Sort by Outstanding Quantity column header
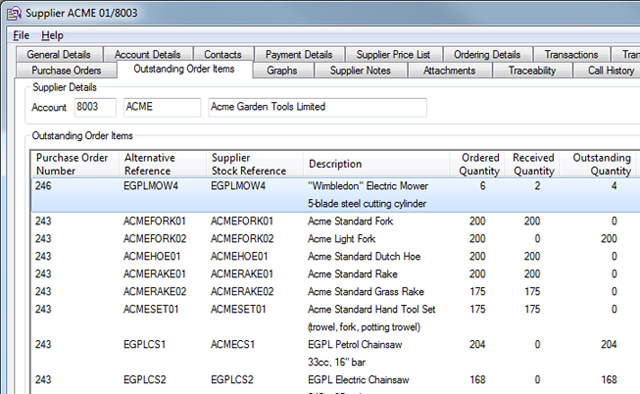Screen dimensions: 640x394 tap(599, 164)
